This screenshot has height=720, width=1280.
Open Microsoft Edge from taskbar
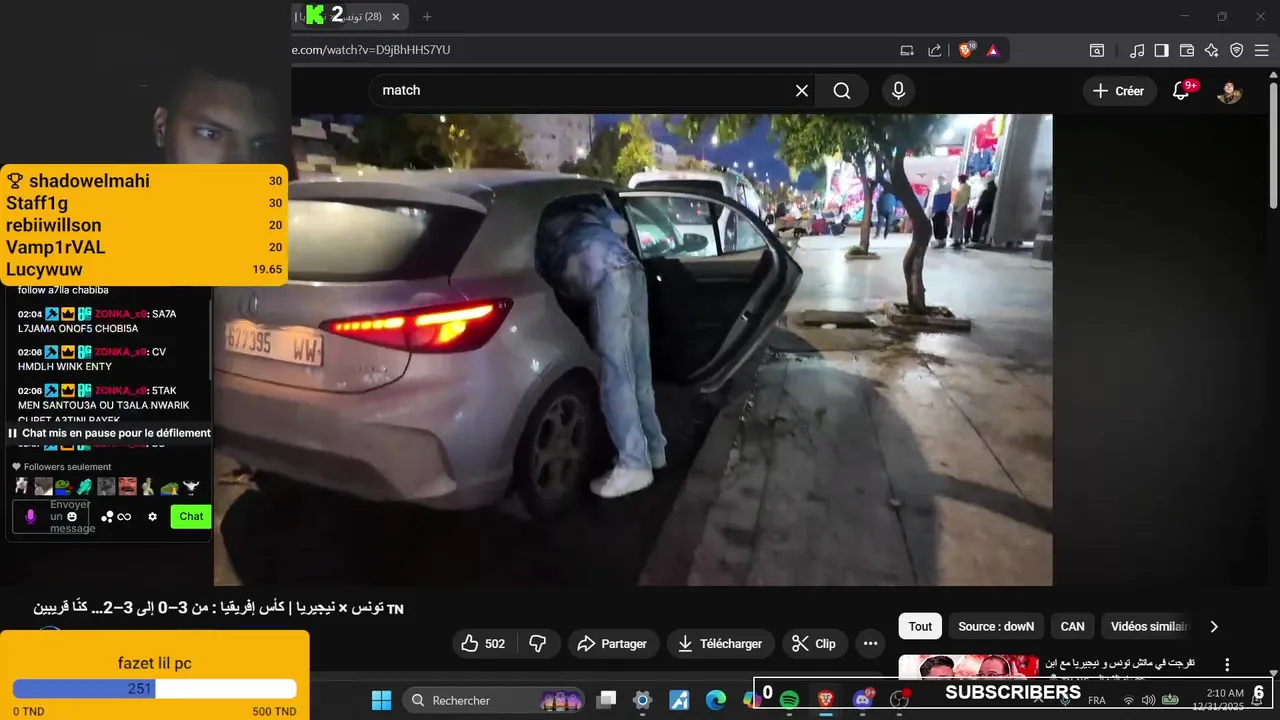[716, 700]
